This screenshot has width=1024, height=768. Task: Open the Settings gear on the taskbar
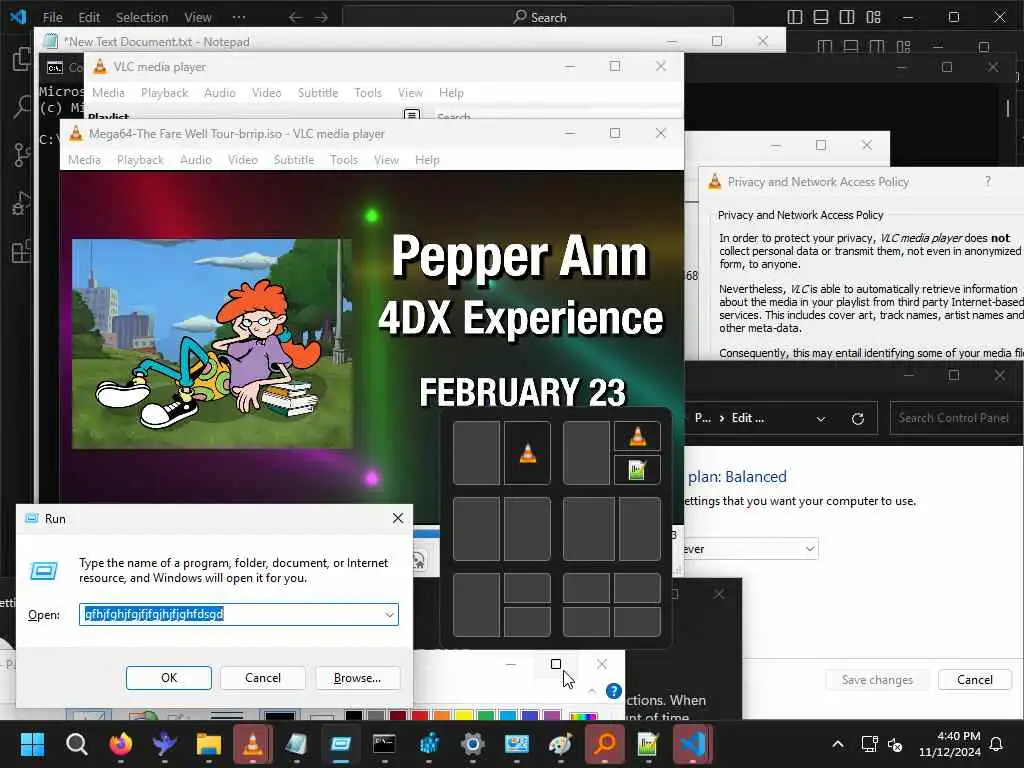point(472,744)
